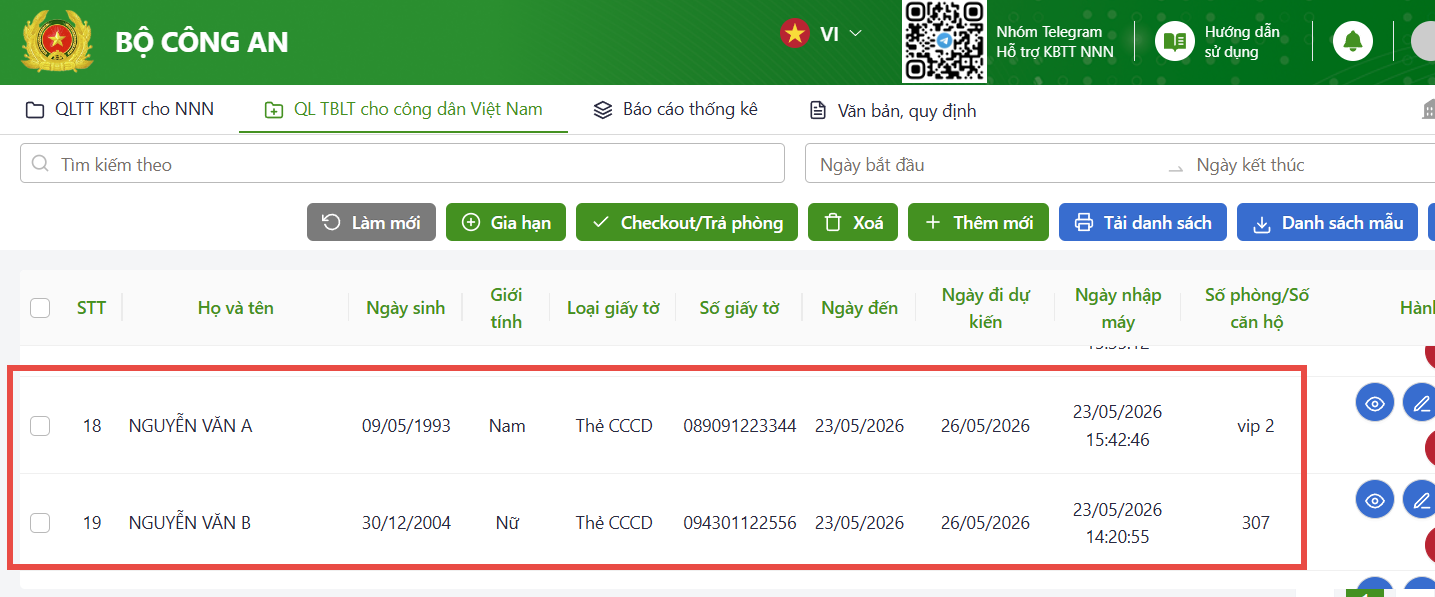Click room value 307

1256,522
